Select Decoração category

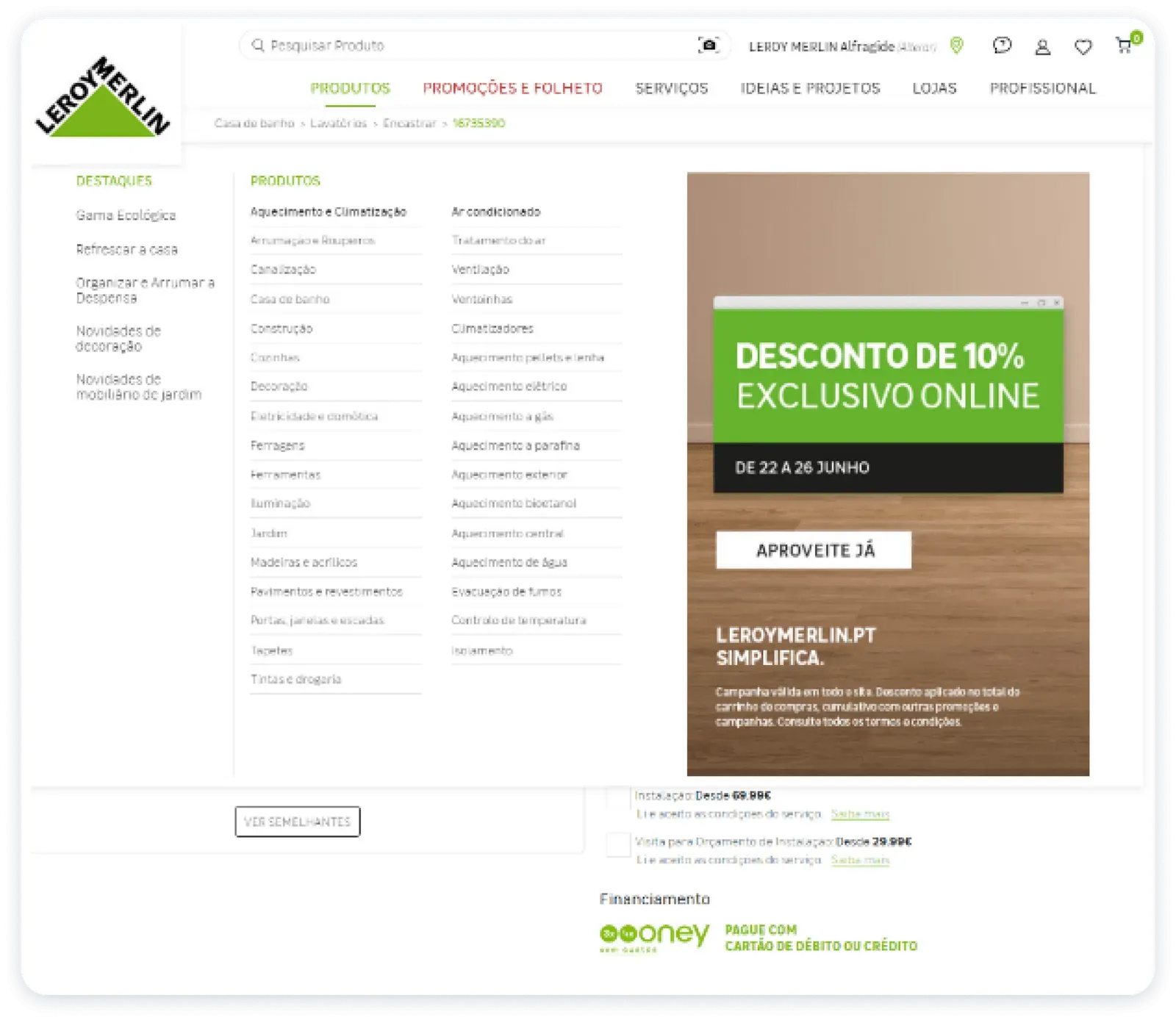click(x=279, y=387)
